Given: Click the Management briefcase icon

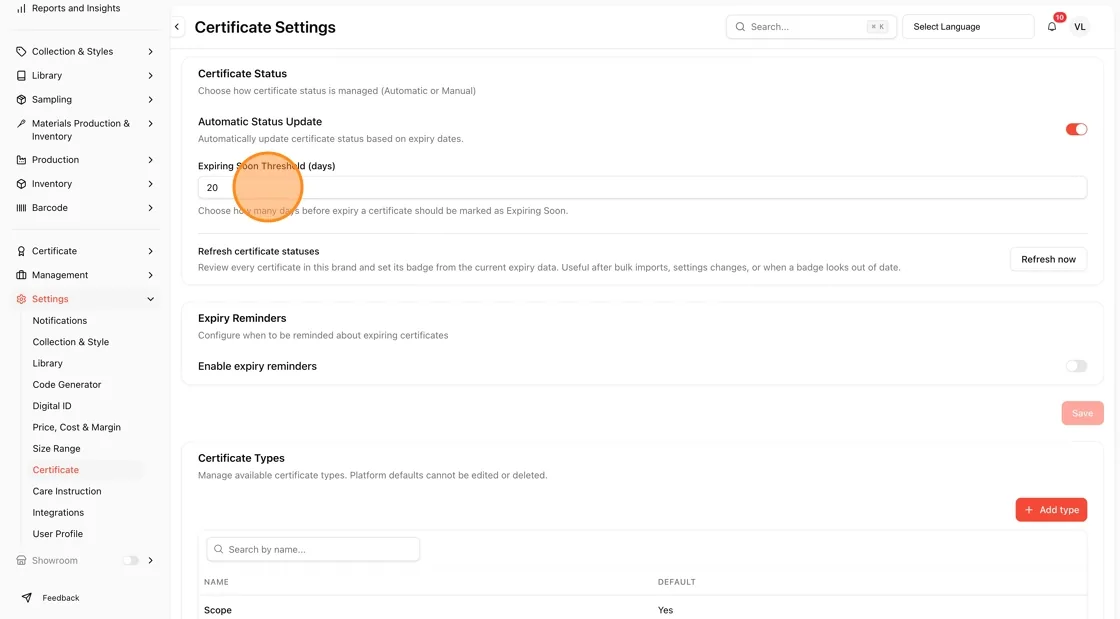Looking at the screenshot, I should click(21, 275).
